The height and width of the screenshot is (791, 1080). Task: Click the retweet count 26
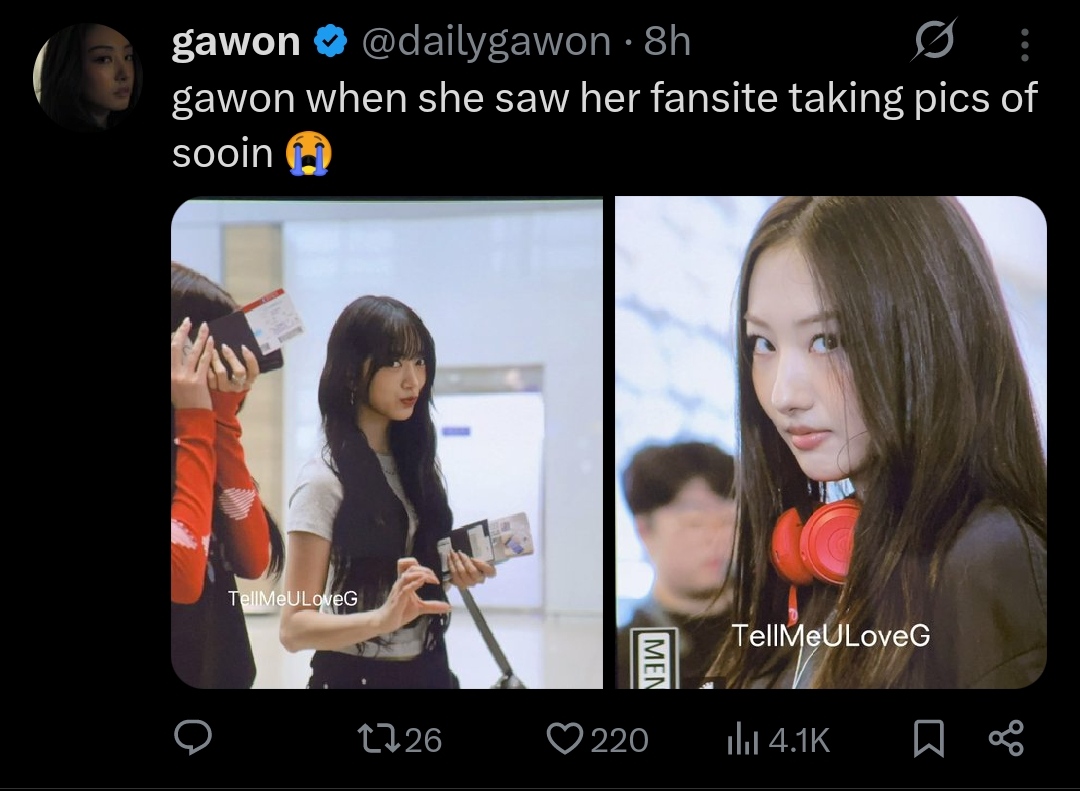(x=423, y=741)
